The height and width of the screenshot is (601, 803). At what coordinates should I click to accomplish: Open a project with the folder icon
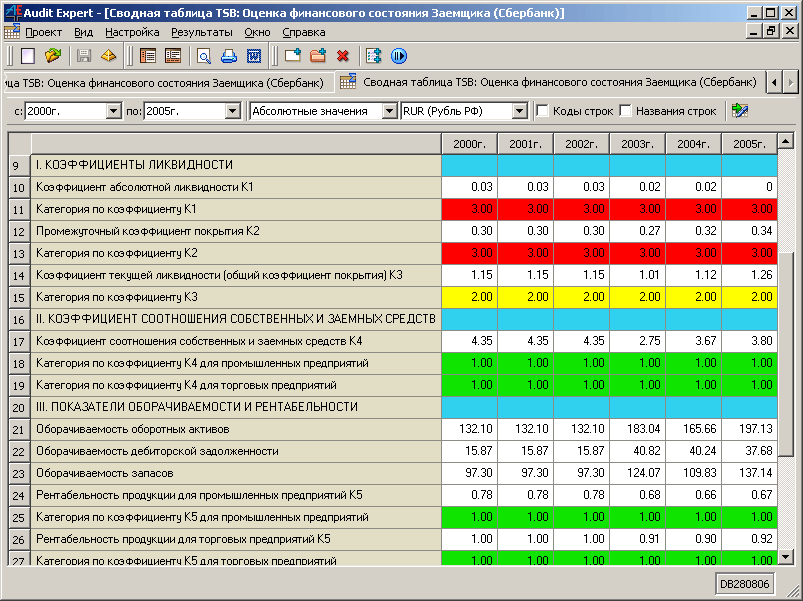[53, 56]
